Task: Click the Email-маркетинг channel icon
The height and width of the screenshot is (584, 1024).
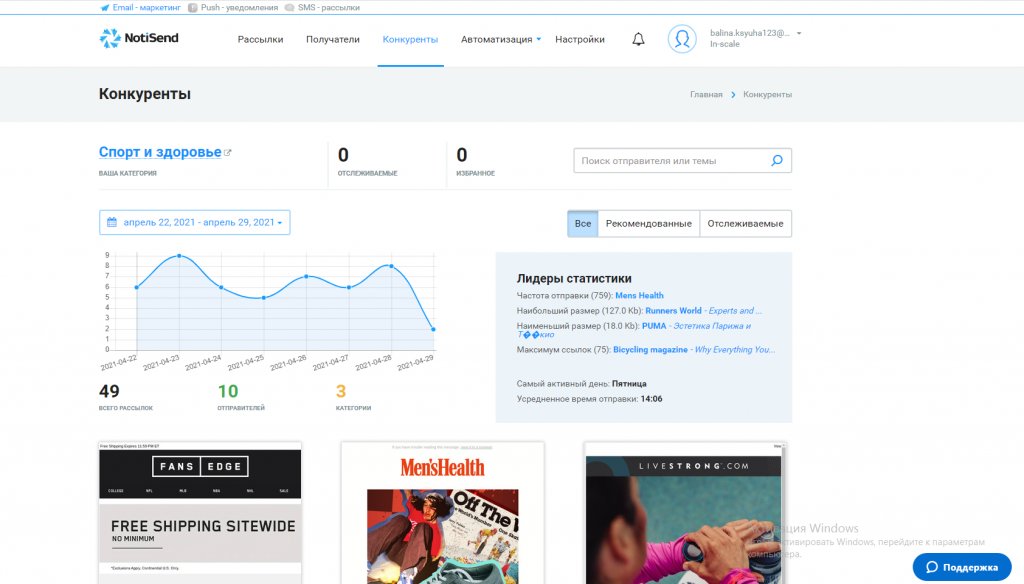Action: 105,7
